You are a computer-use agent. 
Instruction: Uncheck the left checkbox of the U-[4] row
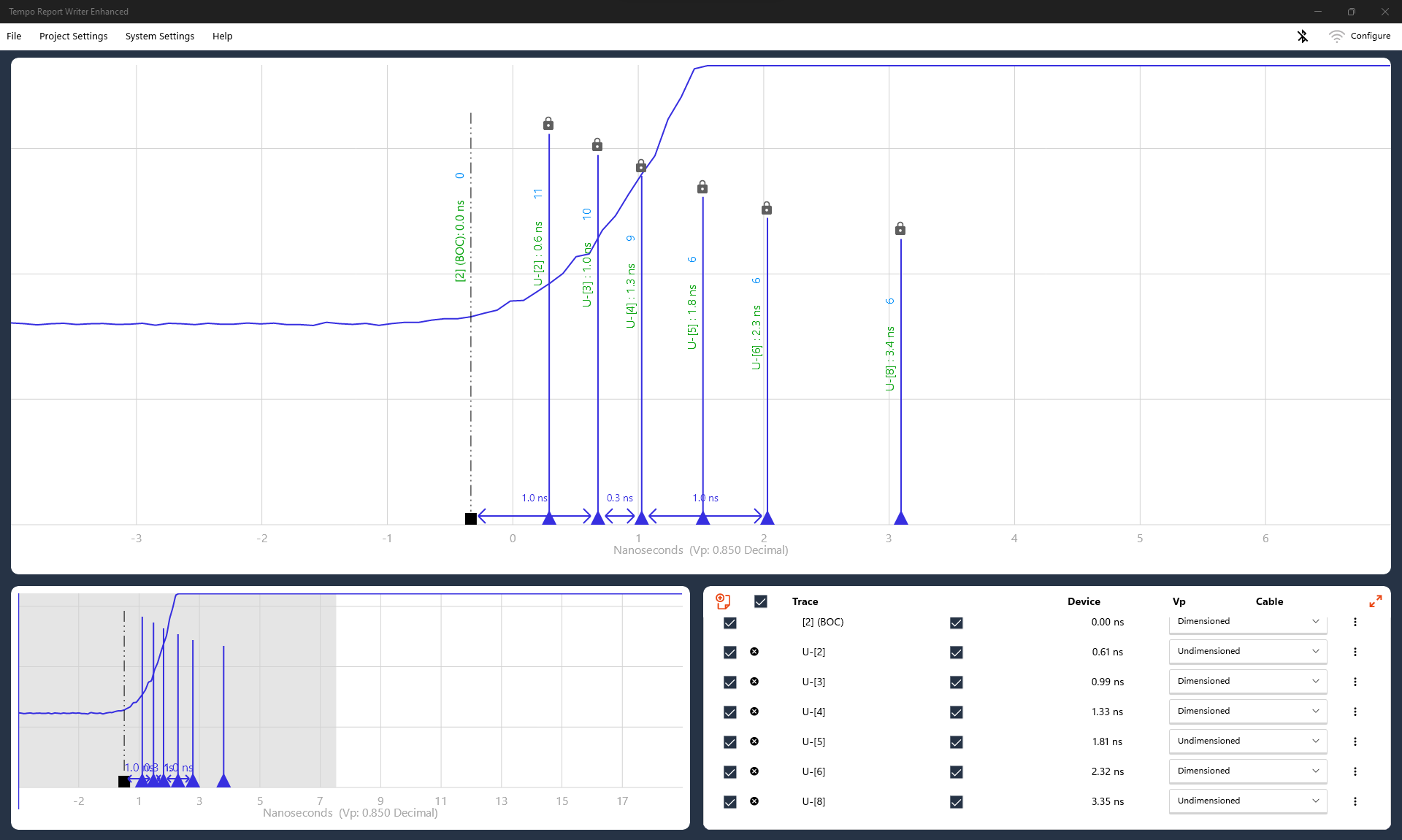[x=729, y=712]
